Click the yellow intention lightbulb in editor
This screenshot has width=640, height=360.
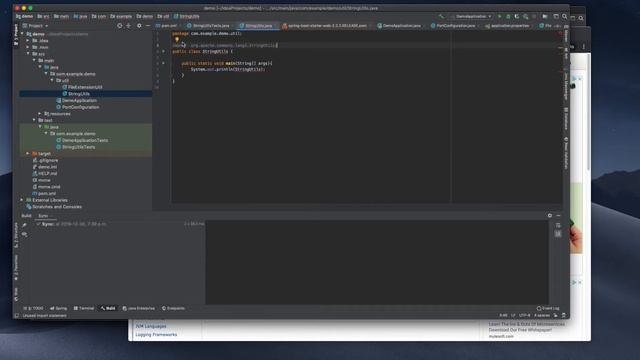[177, 40]
